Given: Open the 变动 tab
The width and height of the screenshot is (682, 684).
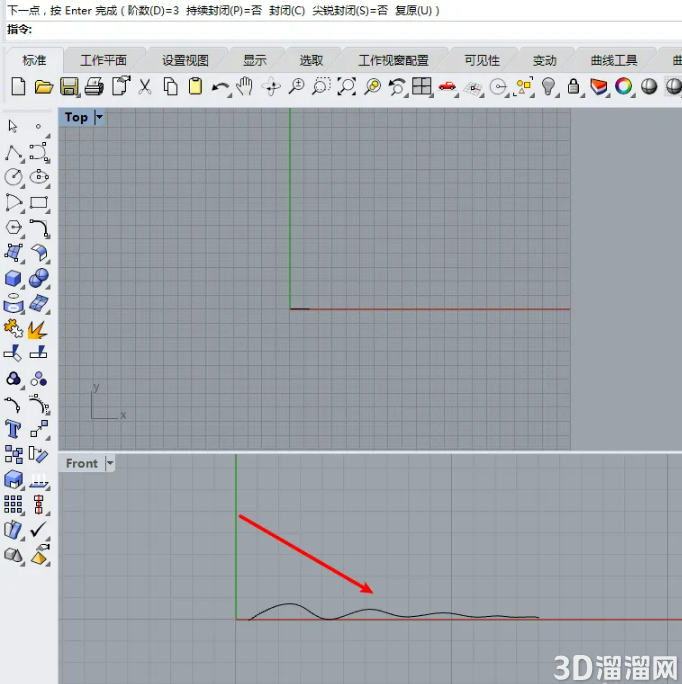Looking at the screenshot, I should tap(545, 60).
